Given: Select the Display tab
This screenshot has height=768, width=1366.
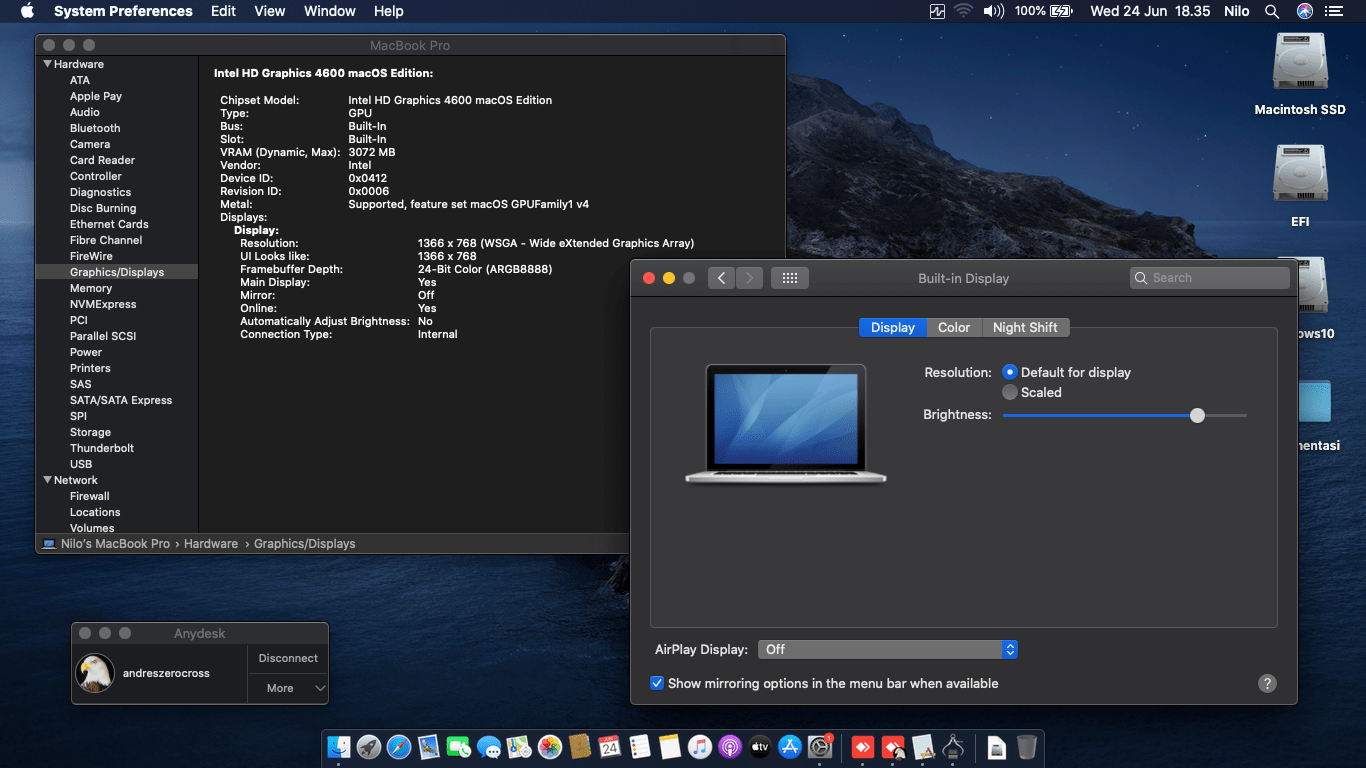Looking at the screenshot, I should [893, 327].
